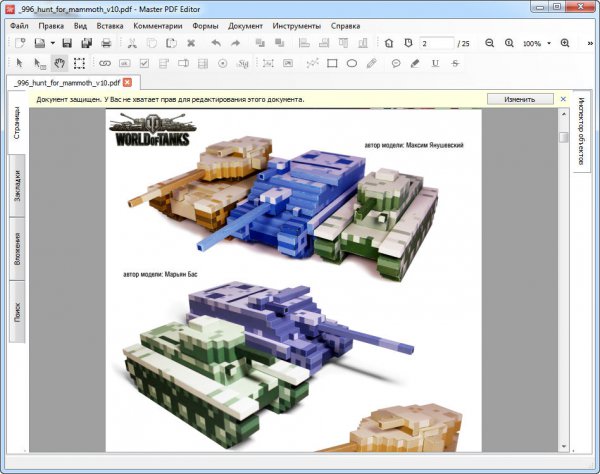
Task: Add a sticky note comment
Action: click(396, 63)
